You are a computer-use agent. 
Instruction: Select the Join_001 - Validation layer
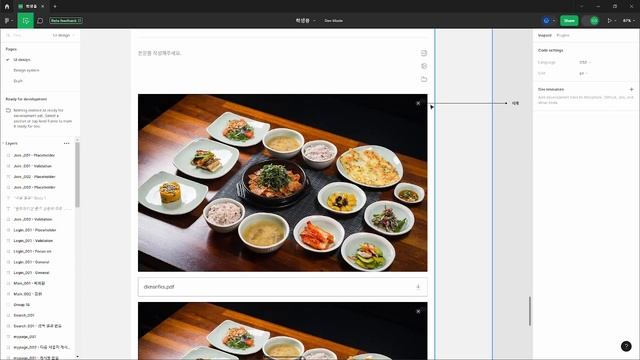[33, 166]
